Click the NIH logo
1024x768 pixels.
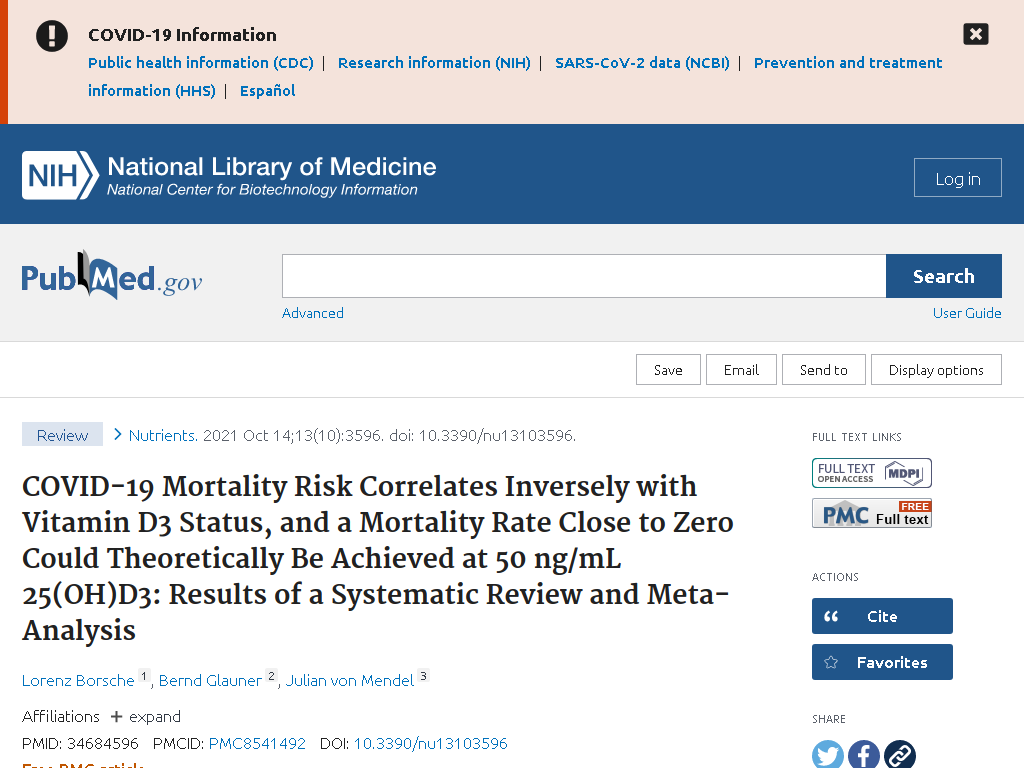pos(60,175)
